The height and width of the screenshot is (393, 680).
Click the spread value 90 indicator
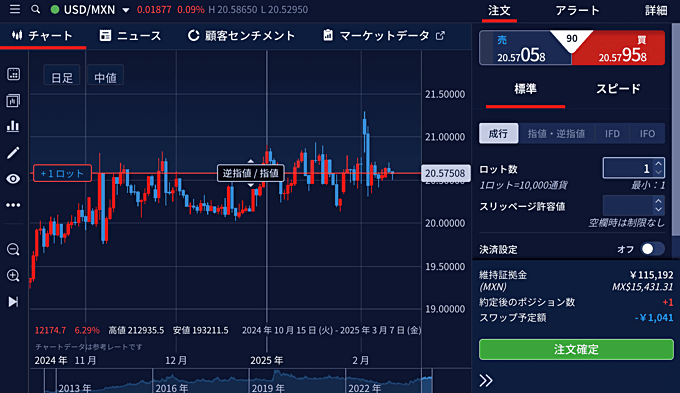point(572,39)
